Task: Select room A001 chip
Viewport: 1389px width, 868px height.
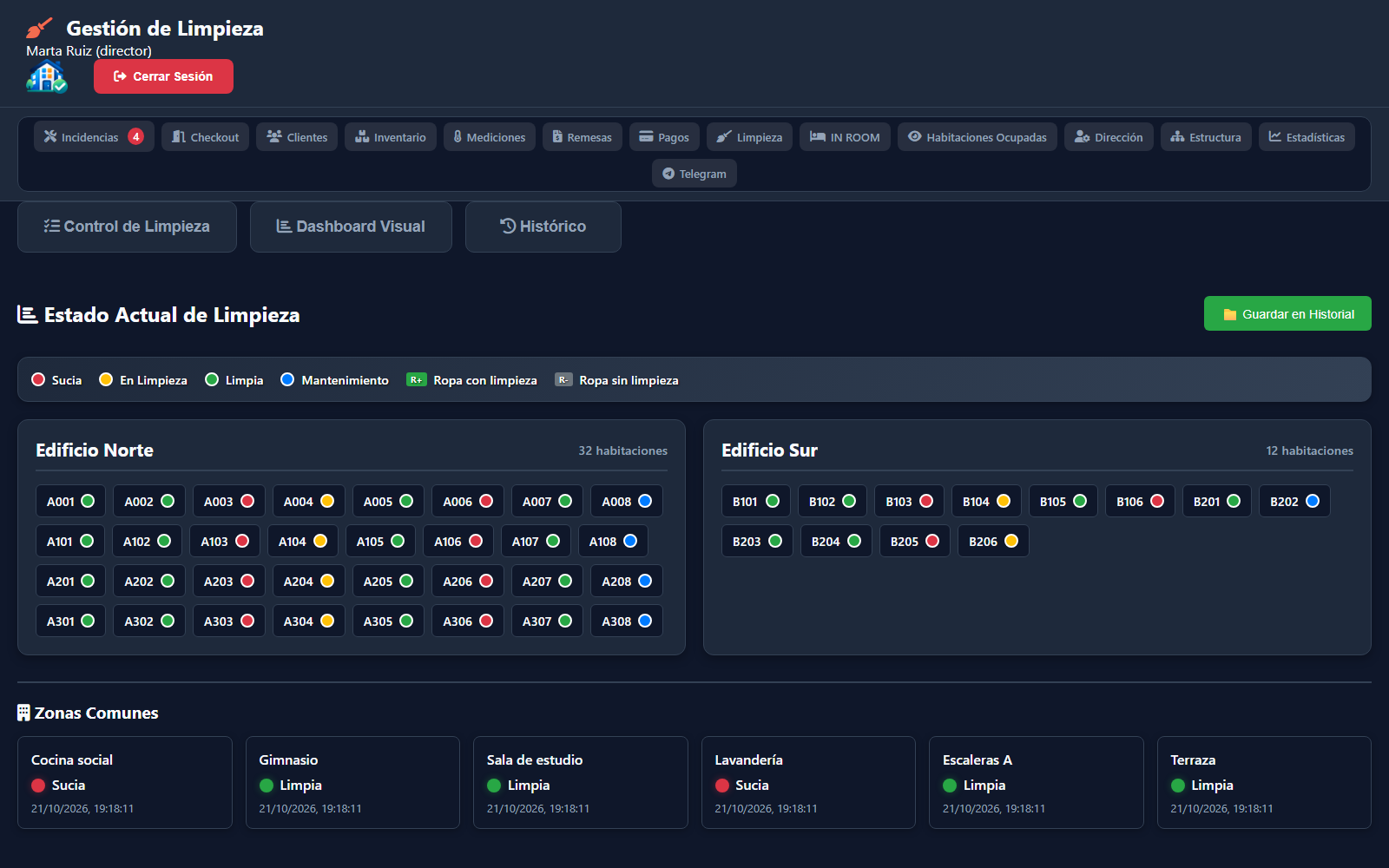Action: pos(70,501)
